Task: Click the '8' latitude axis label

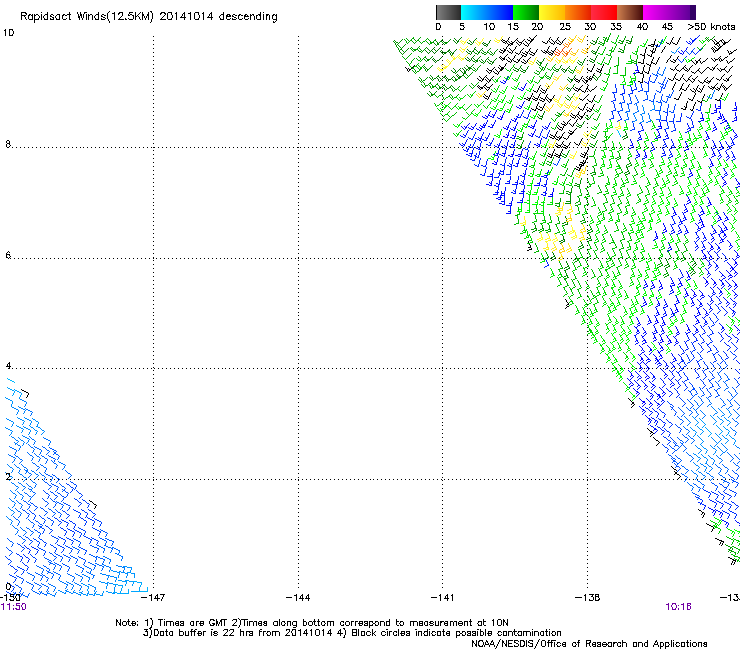Action: (8, 144)
